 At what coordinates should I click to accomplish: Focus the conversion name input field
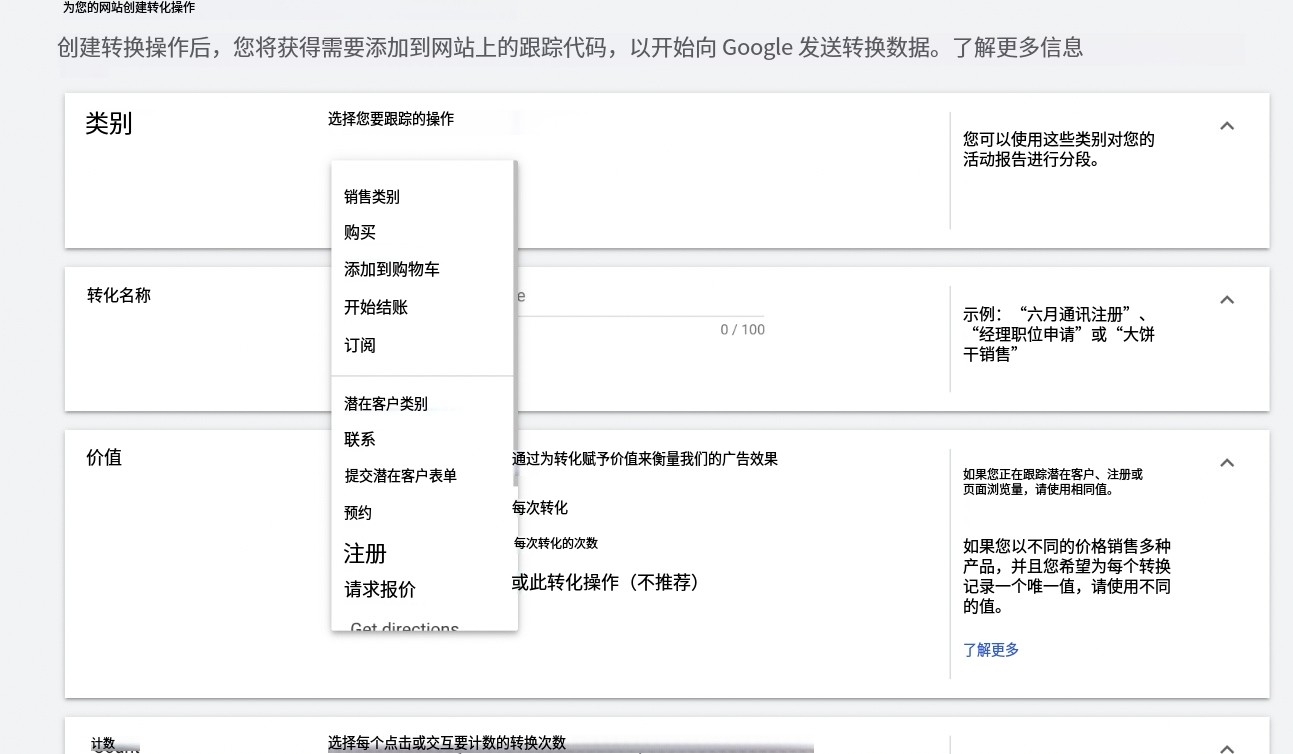tap(640, 298)
